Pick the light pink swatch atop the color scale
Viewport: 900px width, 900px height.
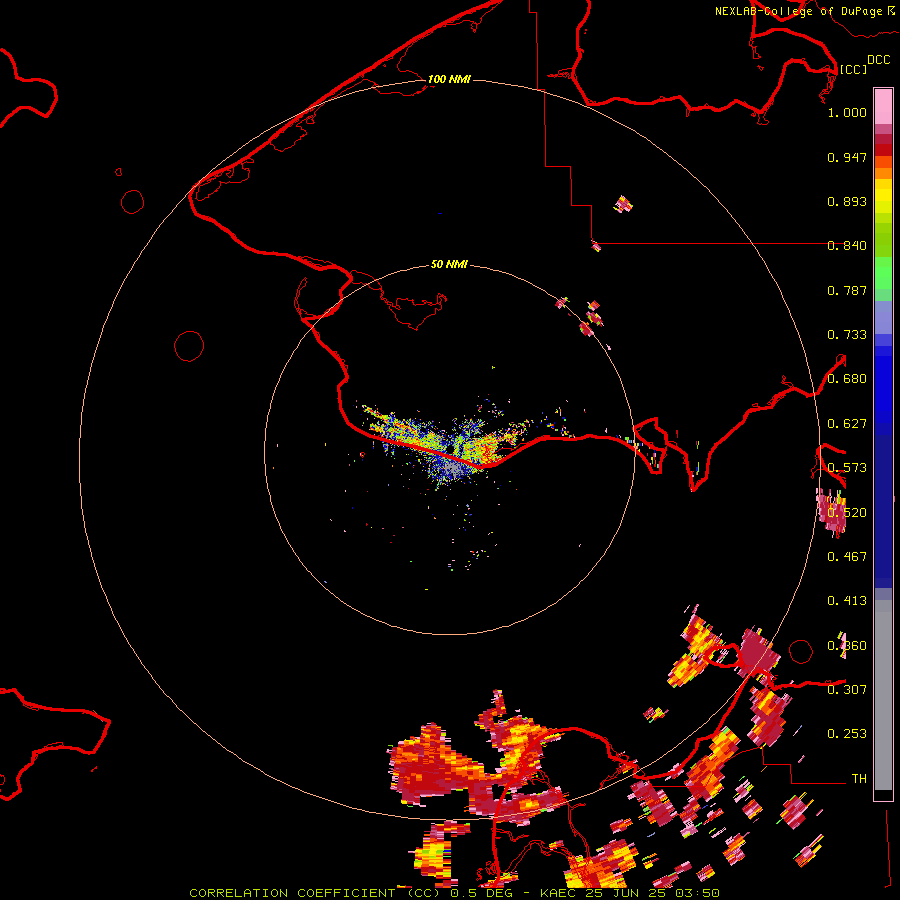coord(883,106)
